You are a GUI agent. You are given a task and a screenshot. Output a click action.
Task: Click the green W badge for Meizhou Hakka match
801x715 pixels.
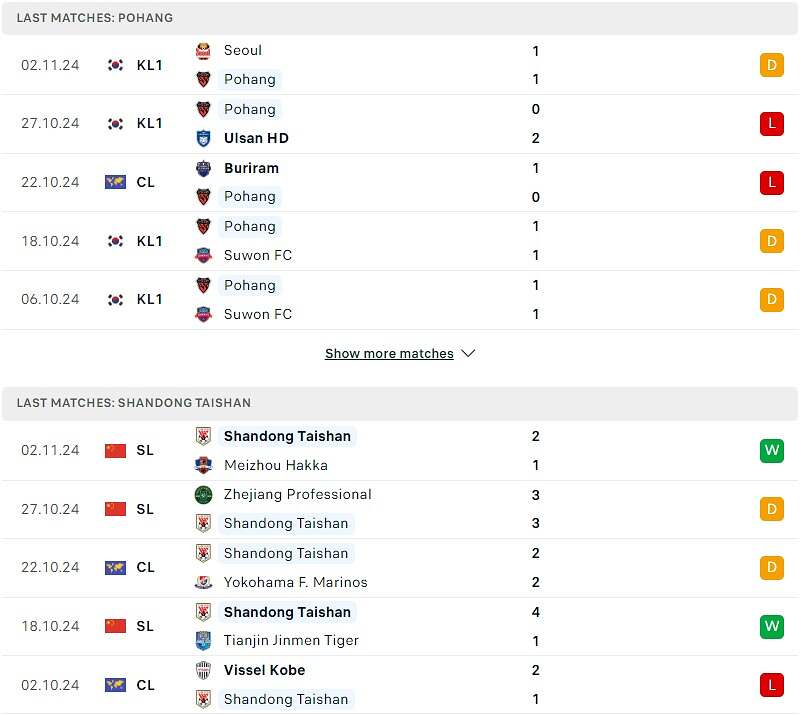(772, 450)
